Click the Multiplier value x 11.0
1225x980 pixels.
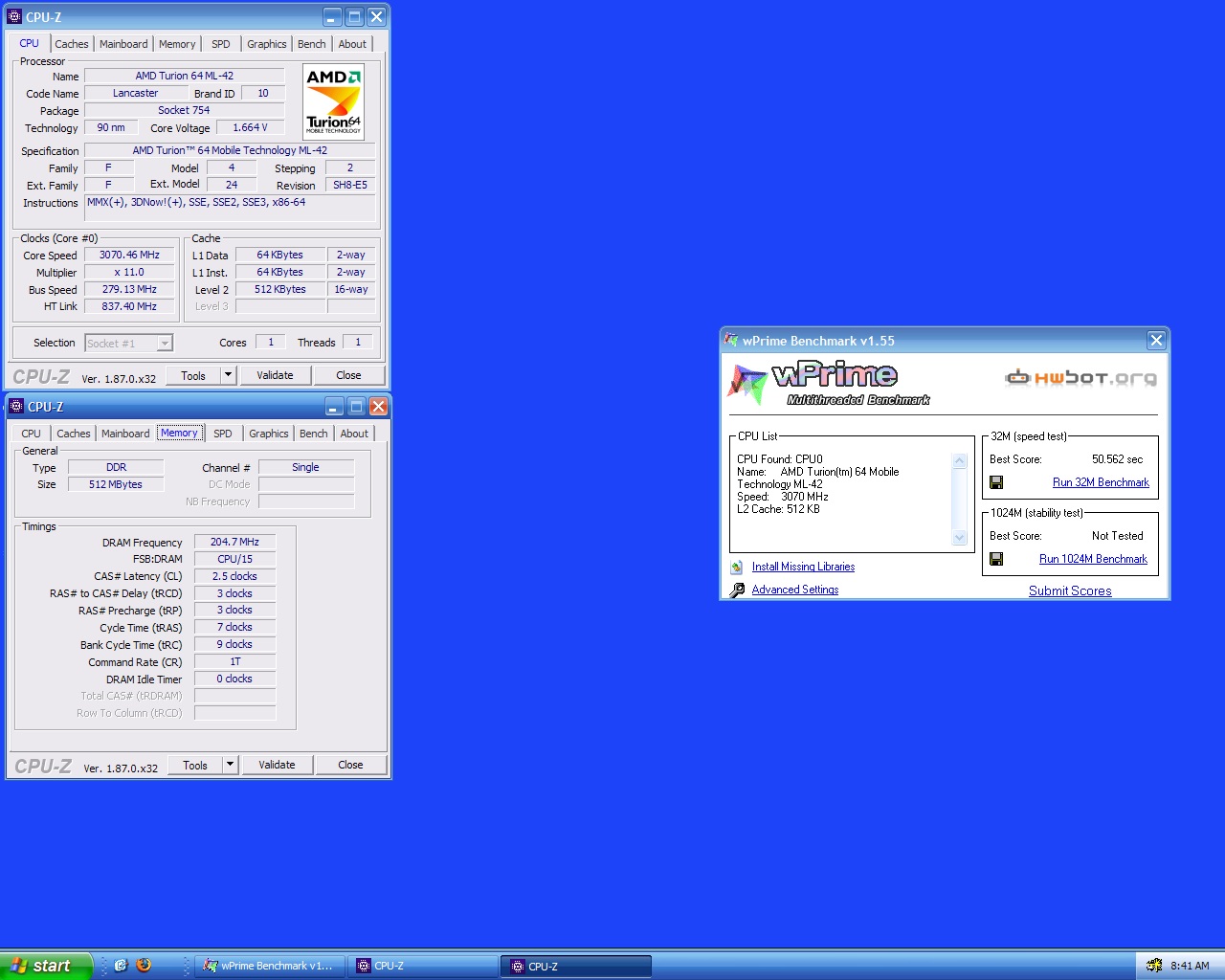click(x=129, y=272)
